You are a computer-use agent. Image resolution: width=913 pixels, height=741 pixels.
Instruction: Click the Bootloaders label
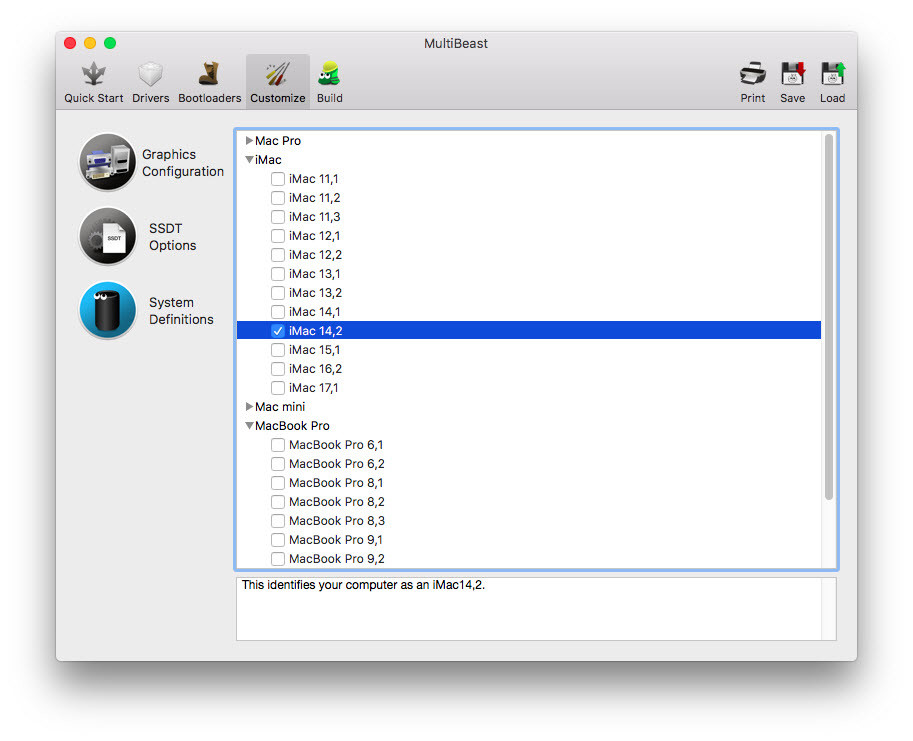[209, 98]
